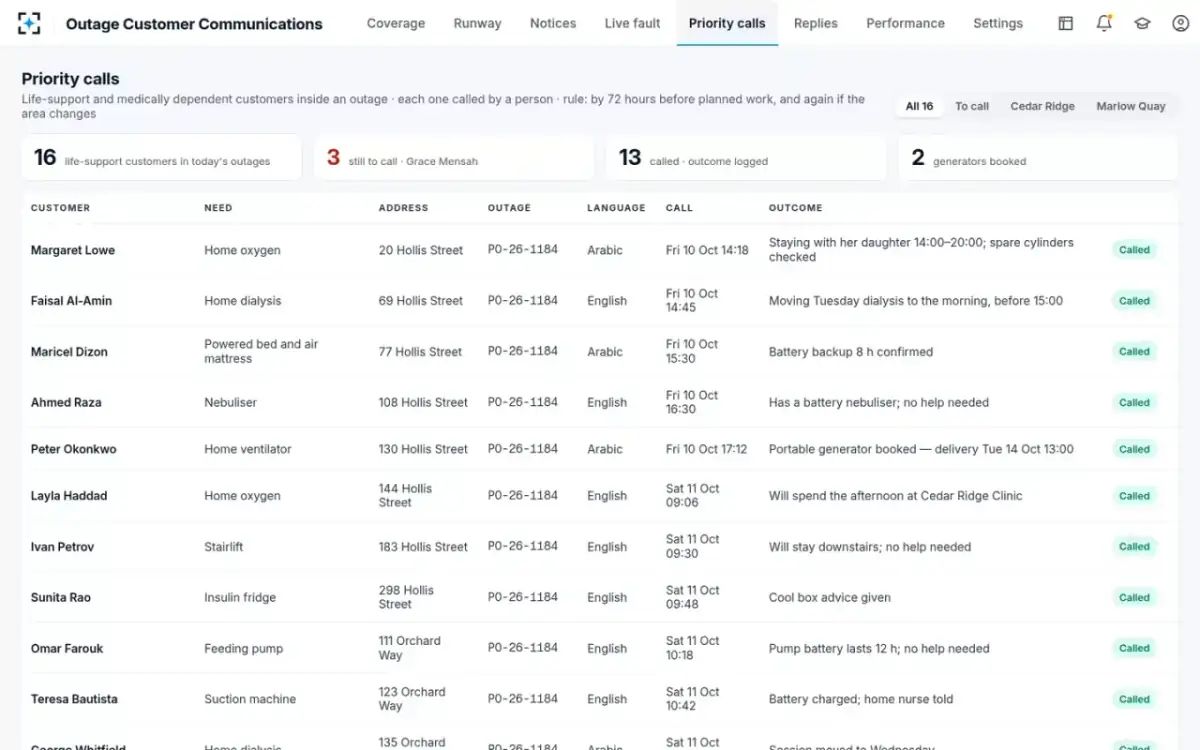Open the training cap icon

[1142, 23]
